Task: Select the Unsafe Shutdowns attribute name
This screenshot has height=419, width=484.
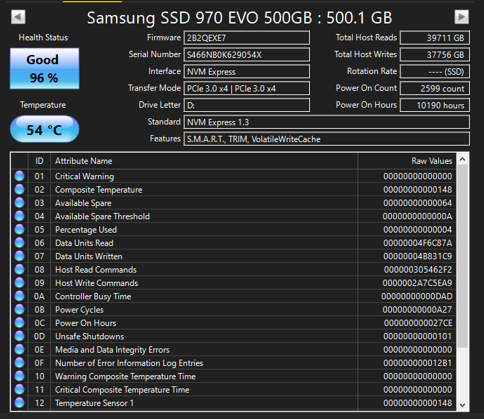Action: click(x=89, y=336)
